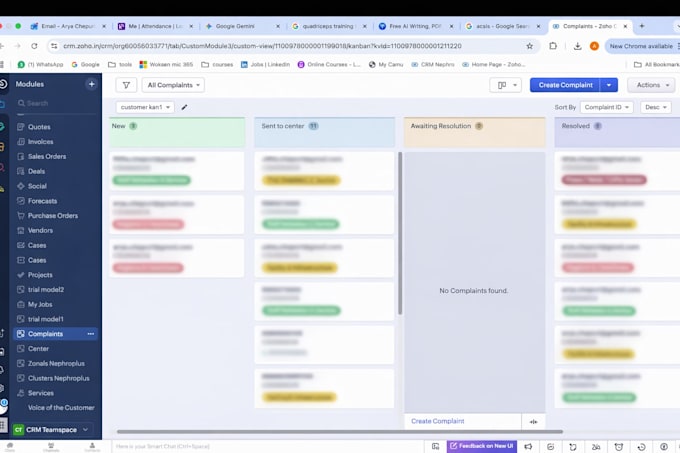
Task: Open the trial model2 module
Action: click(x=46, y=290)
